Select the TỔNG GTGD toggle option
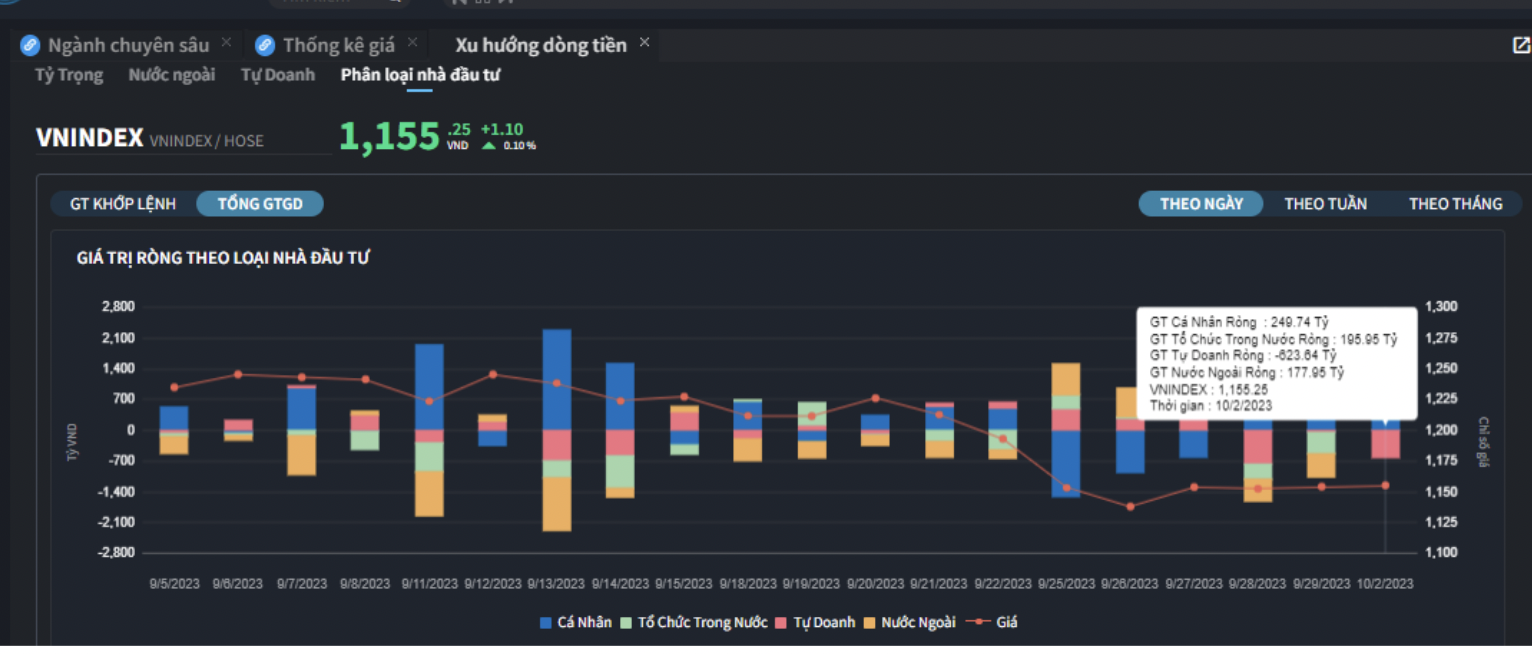Viewport: 1532px width, 654px height. point(260,204)
